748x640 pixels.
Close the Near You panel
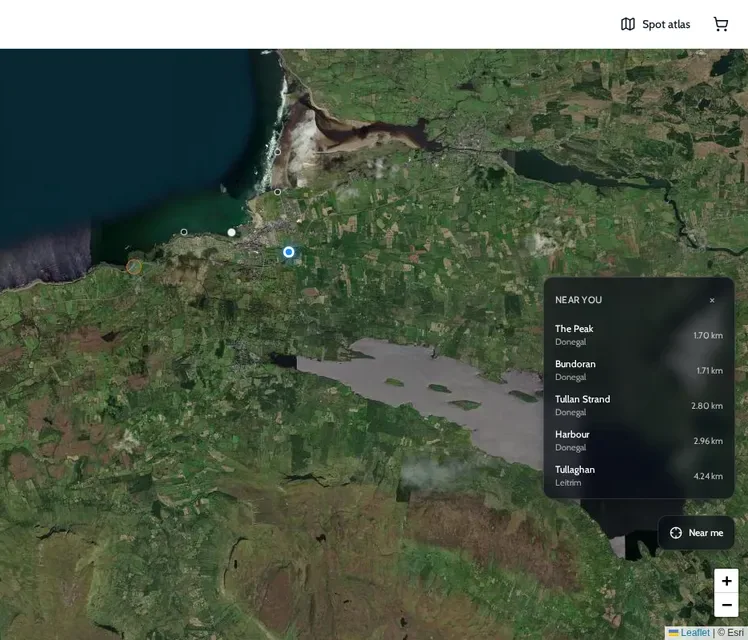coord(712,300)
